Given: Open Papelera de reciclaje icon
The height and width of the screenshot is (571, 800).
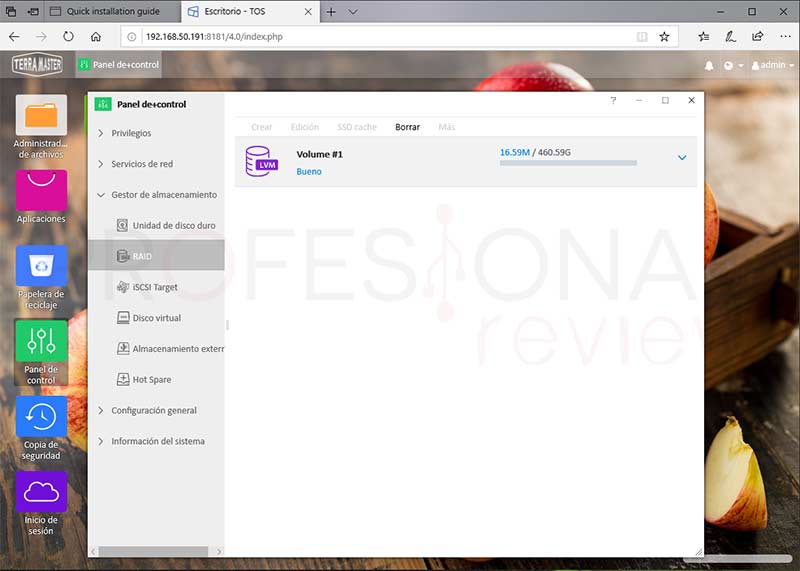Looking at the screenshot, I should (x=41, y=278).
